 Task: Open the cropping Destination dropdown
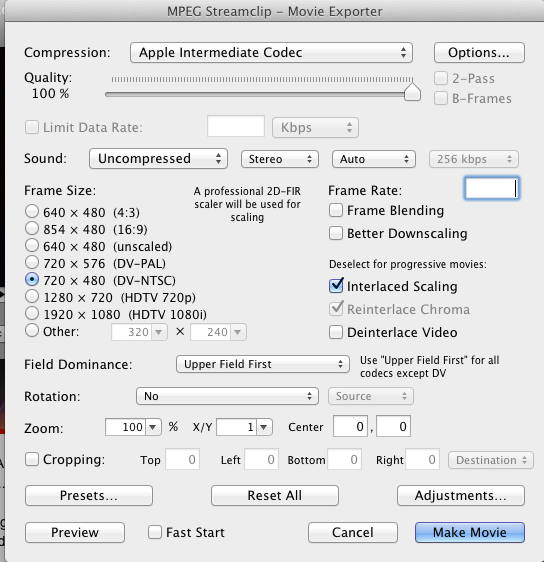pyautogui.click(x=491, y=460)
